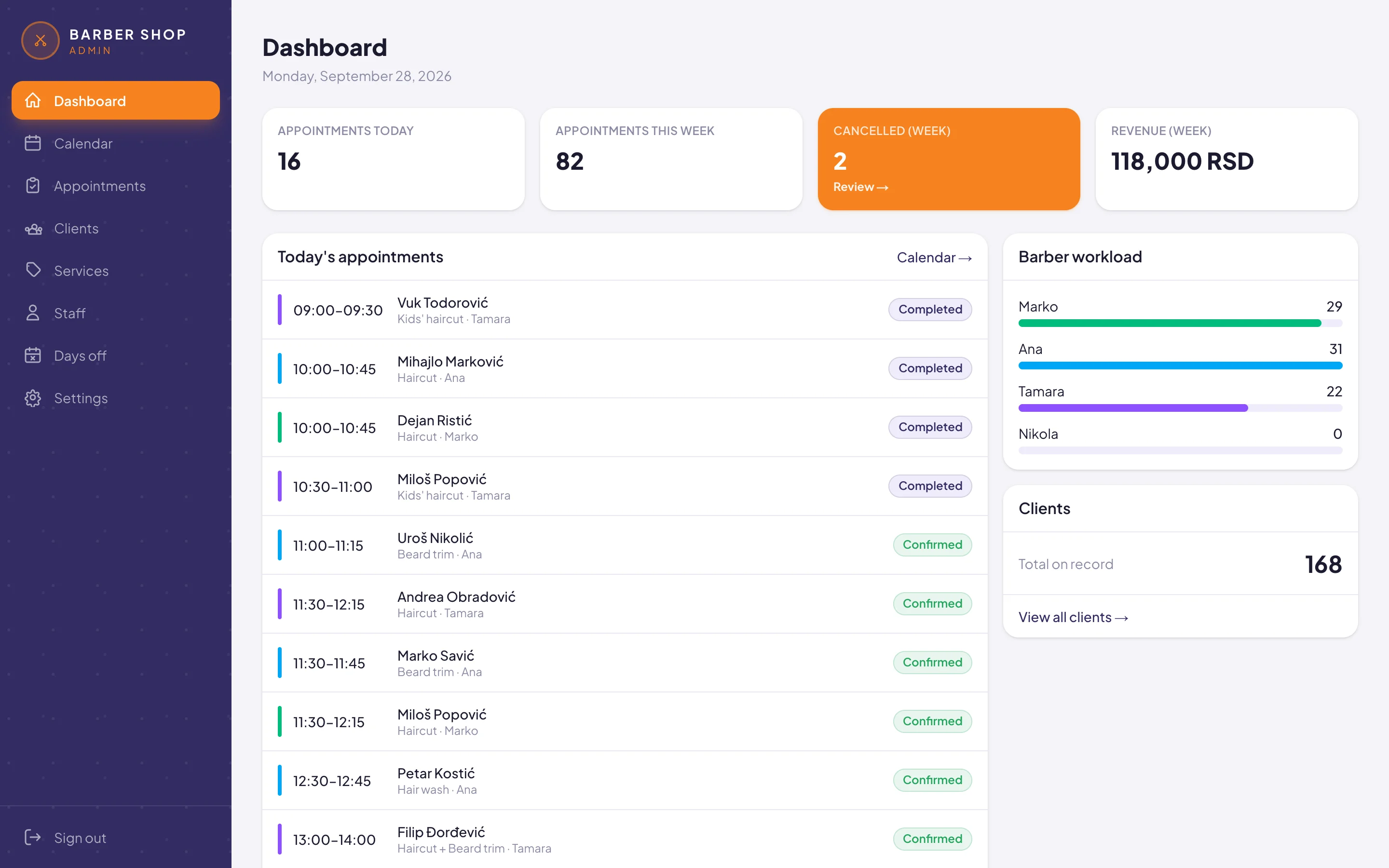1389x868 pixels.
Task: Click the Days off calendar icon
Action: (x=33, y=355)
